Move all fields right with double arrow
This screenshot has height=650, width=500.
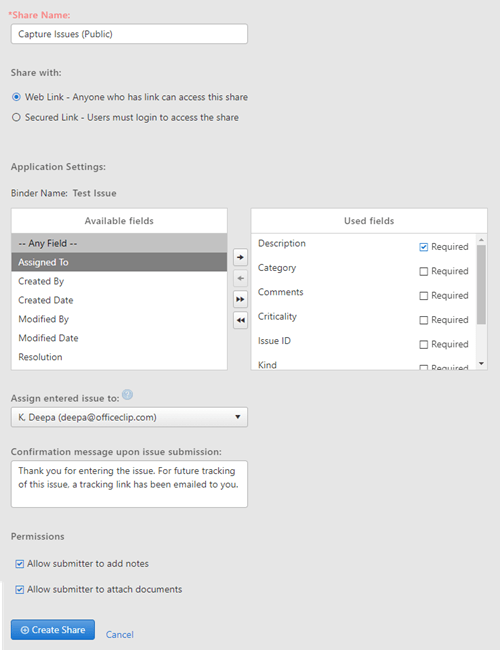coord(240,299)
